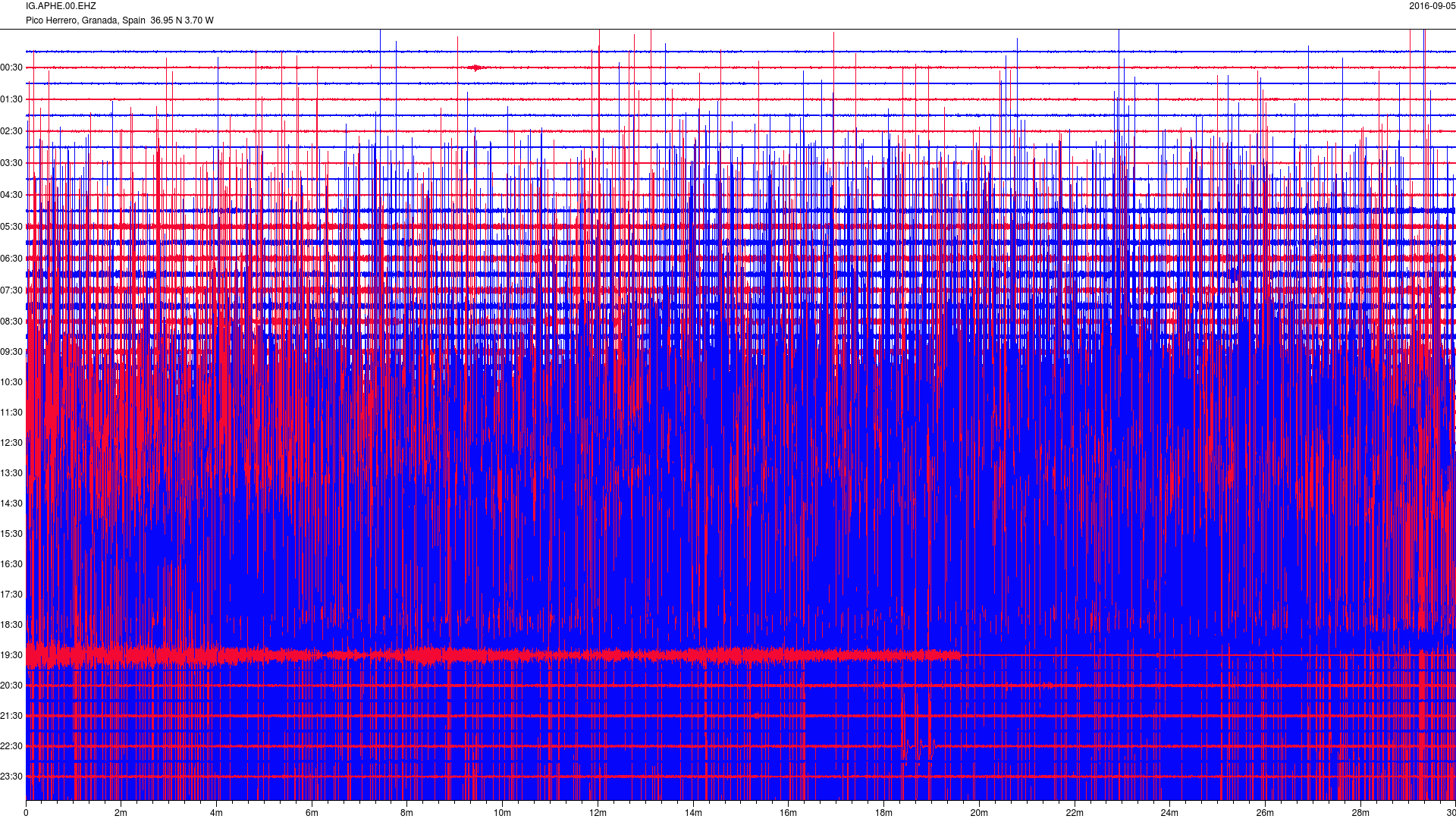
Task: Select the 04:30 time row label
Action: click(x=11, y=195)
